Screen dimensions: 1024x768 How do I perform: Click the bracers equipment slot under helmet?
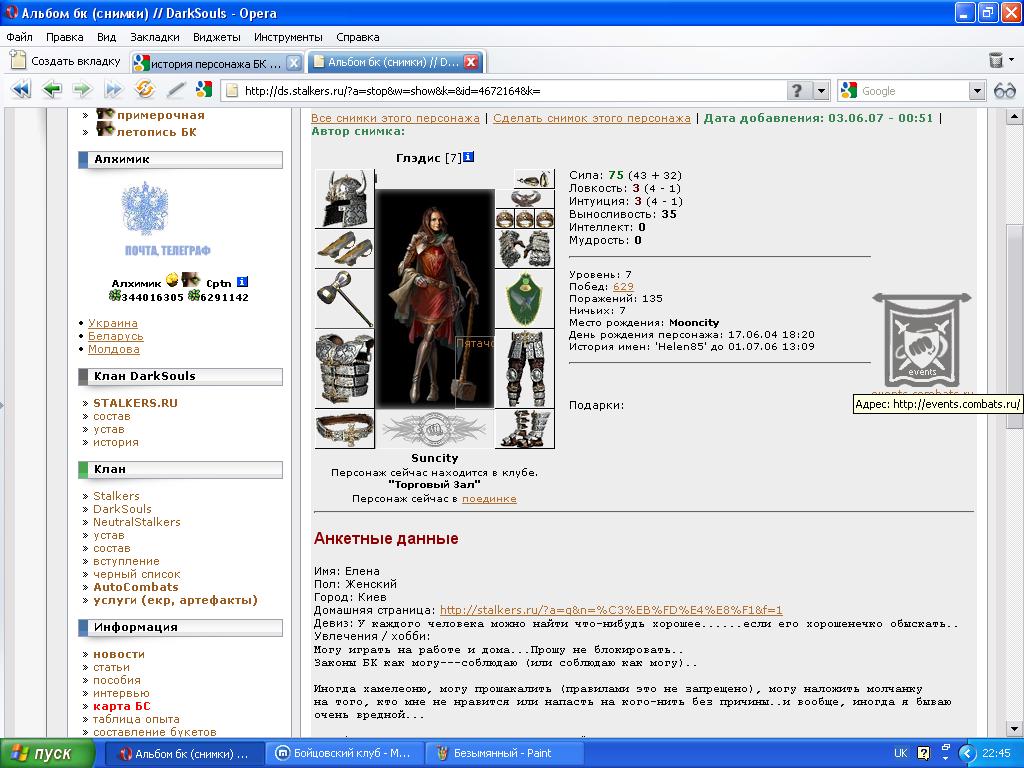[345, 249]
